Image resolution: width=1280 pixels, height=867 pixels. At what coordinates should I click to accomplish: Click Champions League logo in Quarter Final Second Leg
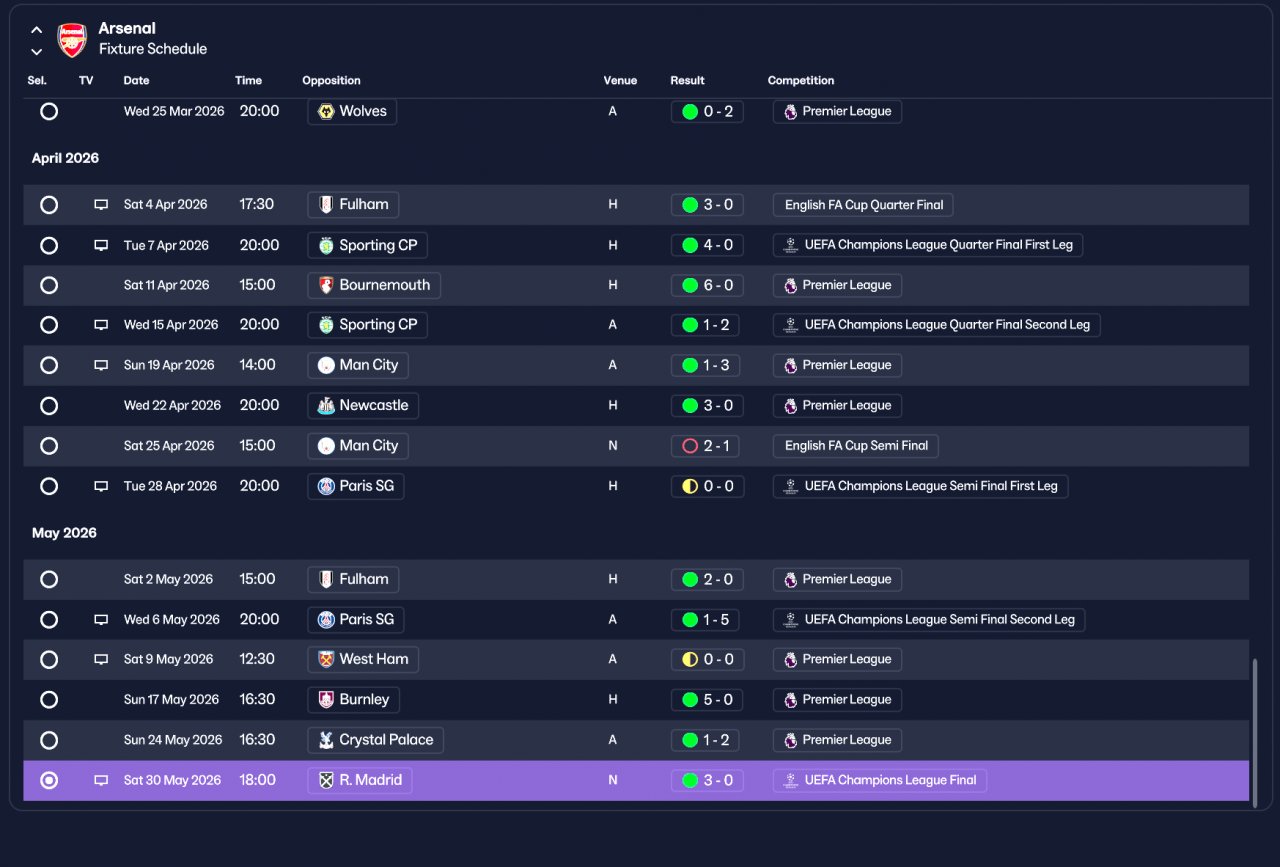click(x=791, y=325)
